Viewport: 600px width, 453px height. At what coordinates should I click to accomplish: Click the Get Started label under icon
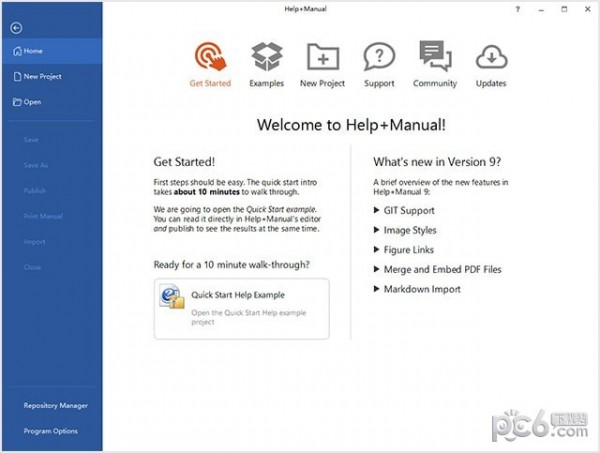tap(210, 83)
